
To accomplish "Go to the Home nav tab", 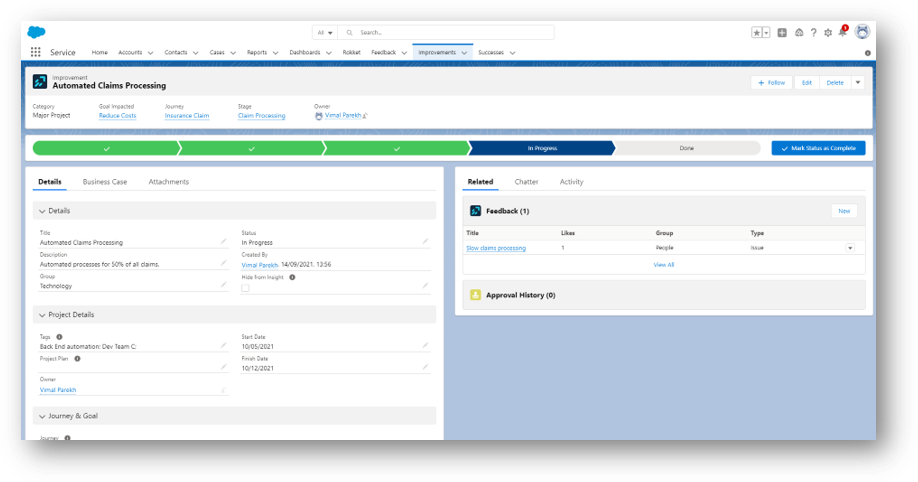I will pyautogui.click(x=100, y=52).
